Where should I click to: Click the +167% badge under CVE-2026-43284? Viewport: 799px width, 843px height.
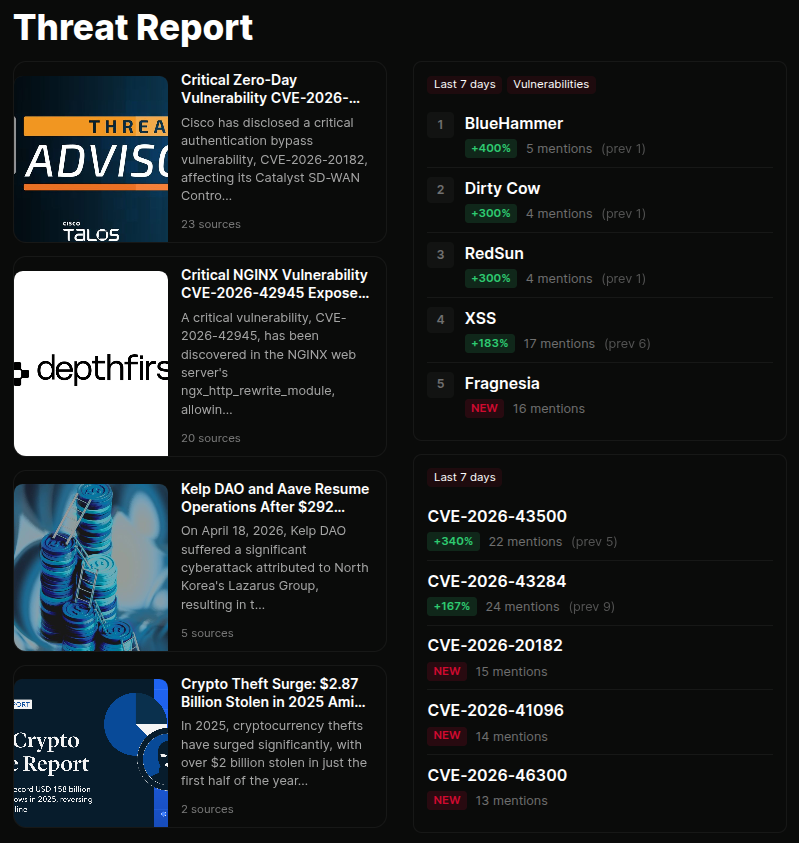452,606
